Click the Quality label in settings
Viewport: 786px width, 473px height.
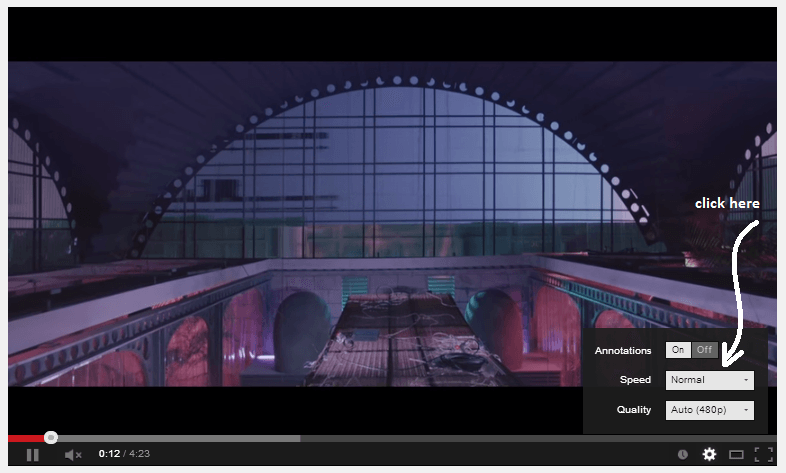pos(634,410)
